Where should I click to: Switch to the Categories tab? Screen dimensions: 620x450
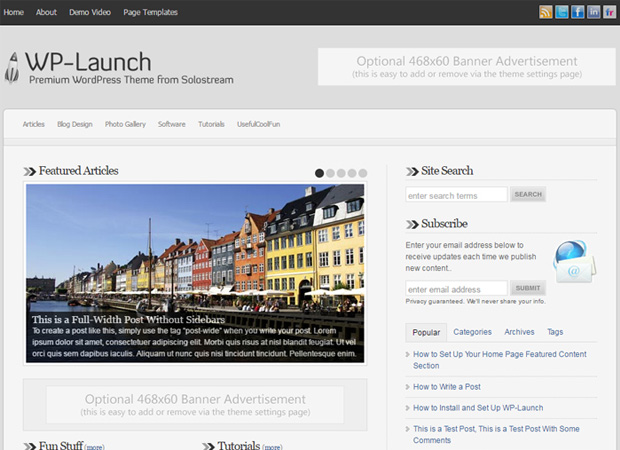click(x=473, y=332)
